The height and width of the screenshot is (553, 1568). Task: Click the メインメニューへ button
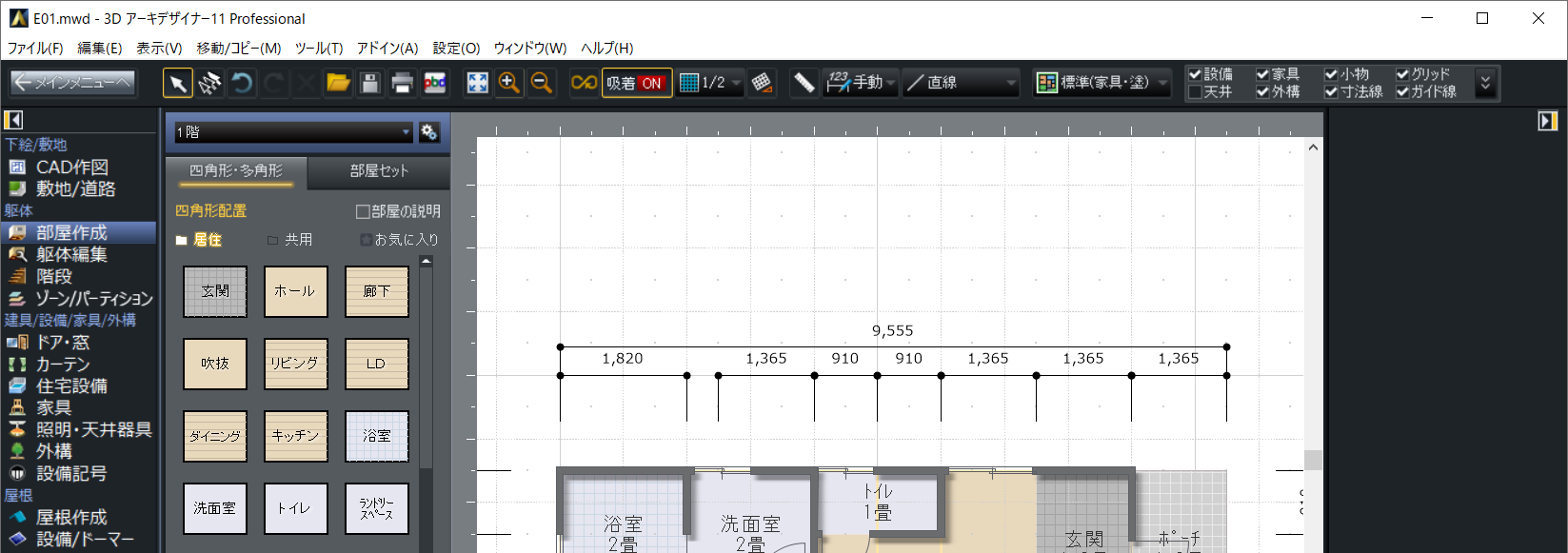(72, 84)
